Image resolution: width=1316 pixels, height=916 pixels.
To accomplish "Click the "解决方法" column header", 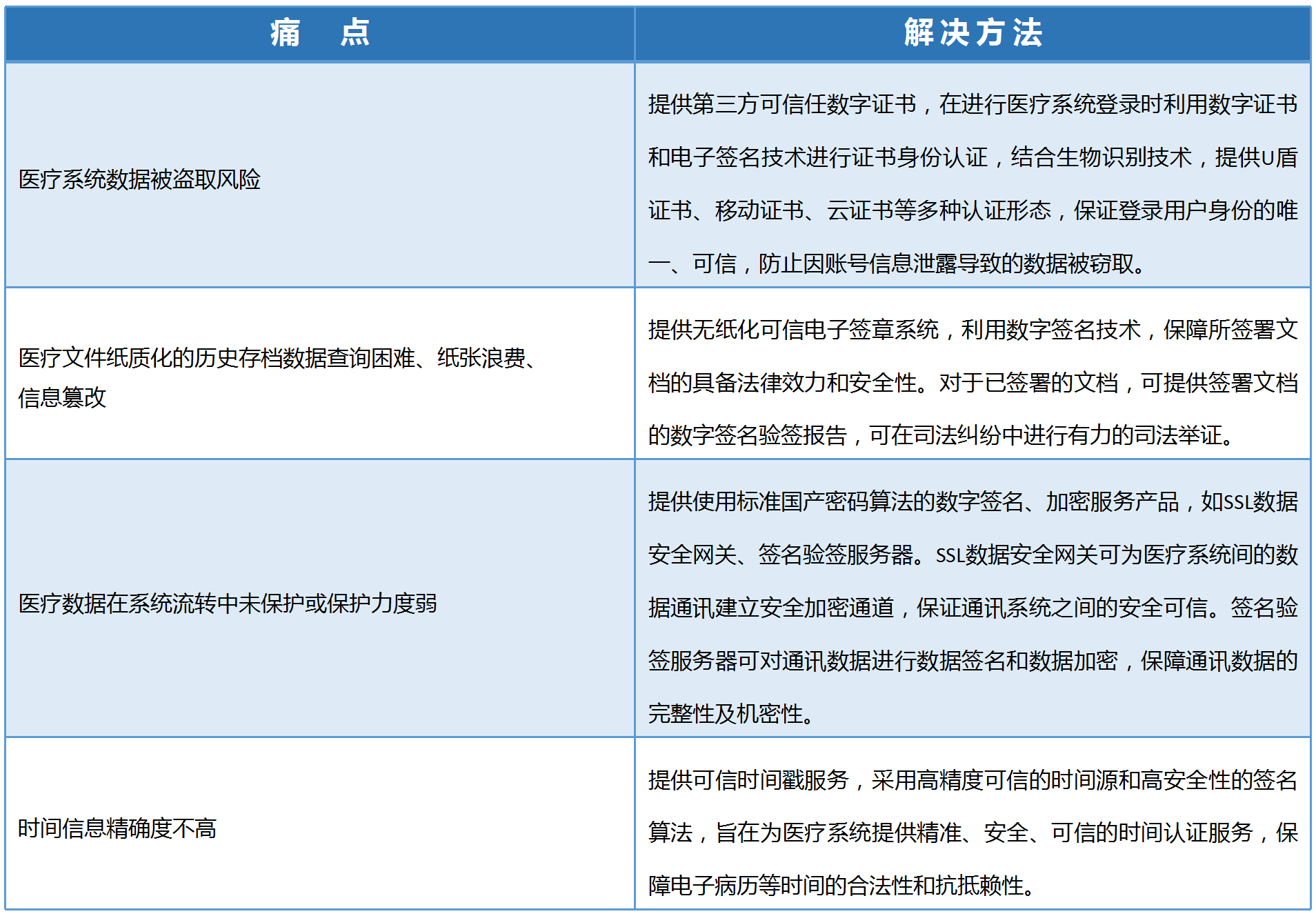I will (x=973, y=33).
